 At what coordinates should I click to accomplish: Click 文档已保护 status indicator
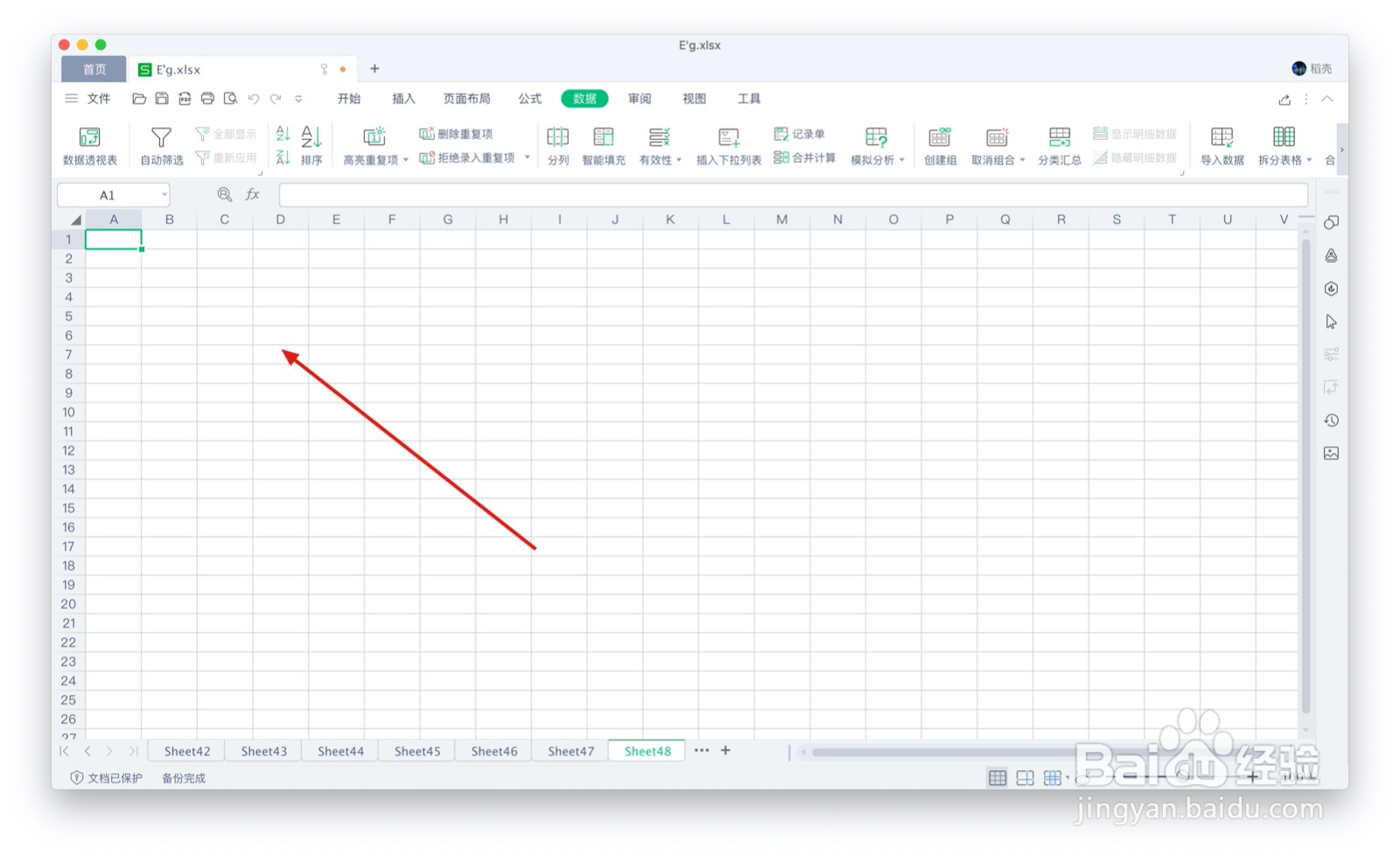[x=106, y=777]
